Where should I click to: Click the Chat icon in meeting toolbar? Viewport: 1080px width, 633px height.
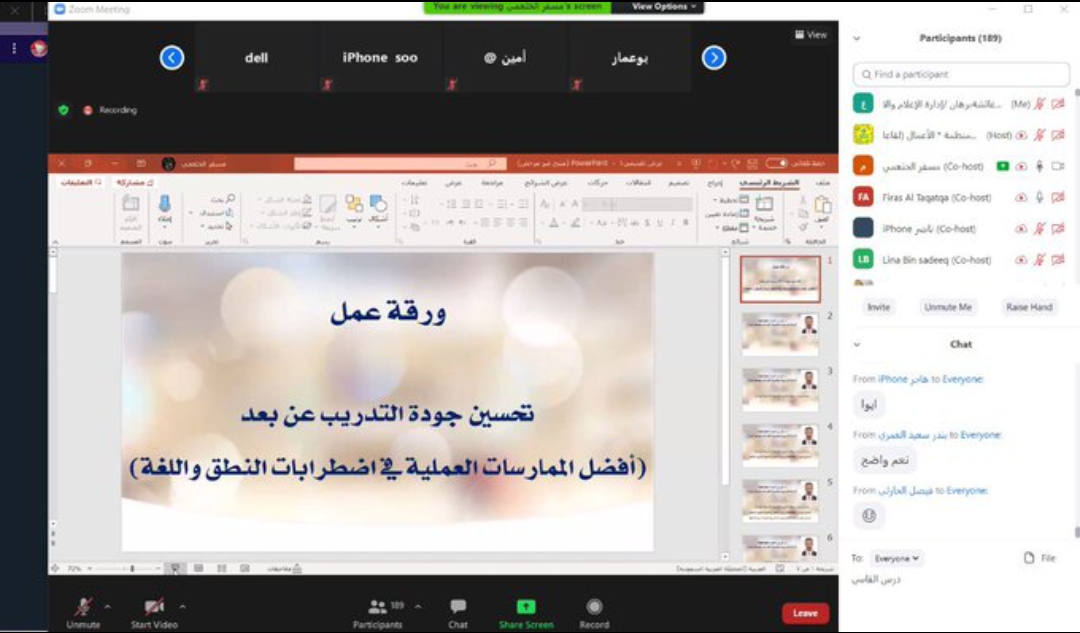point(458,607)
